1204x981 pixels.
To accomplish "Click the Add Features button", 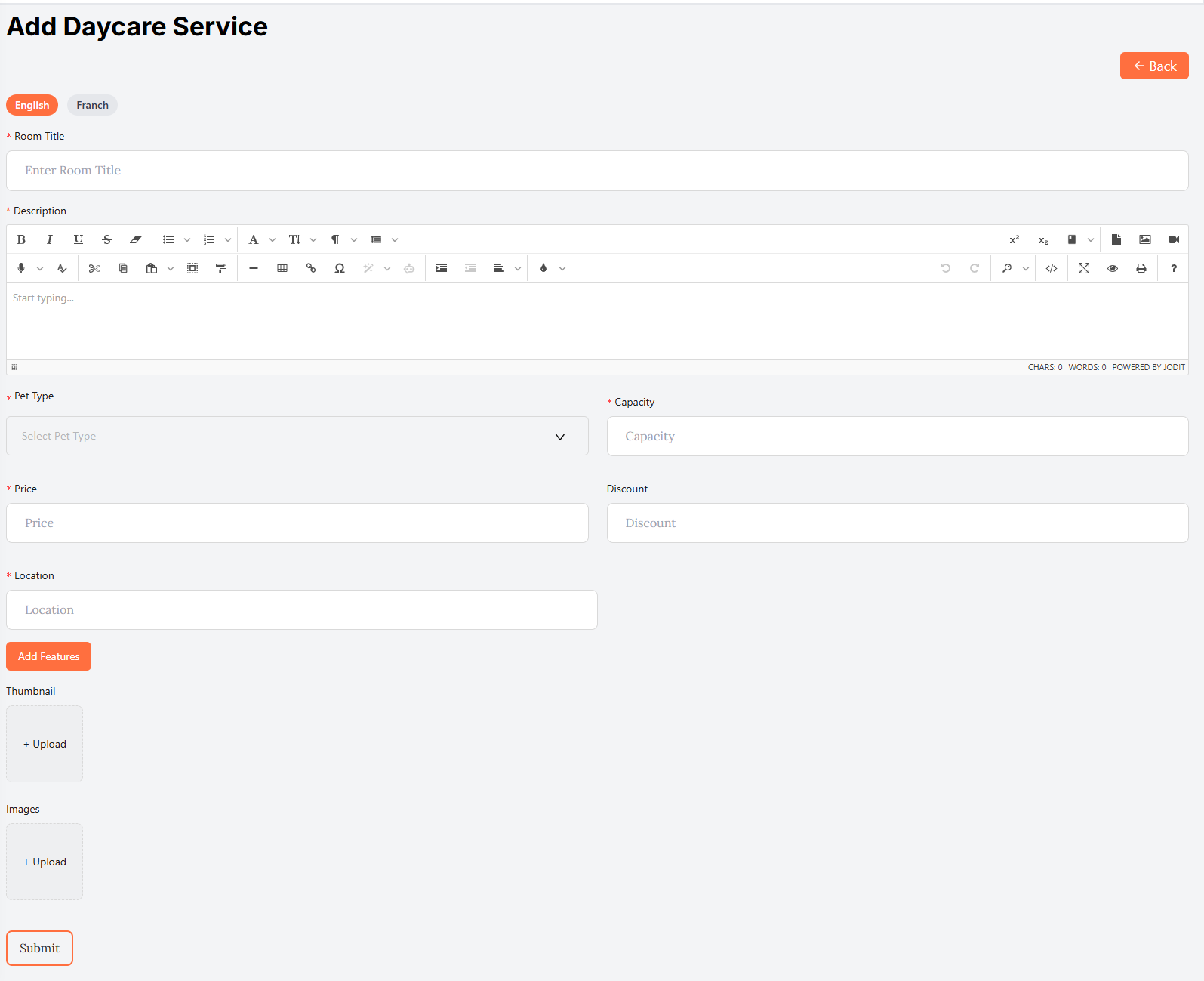I will point(48,656).
